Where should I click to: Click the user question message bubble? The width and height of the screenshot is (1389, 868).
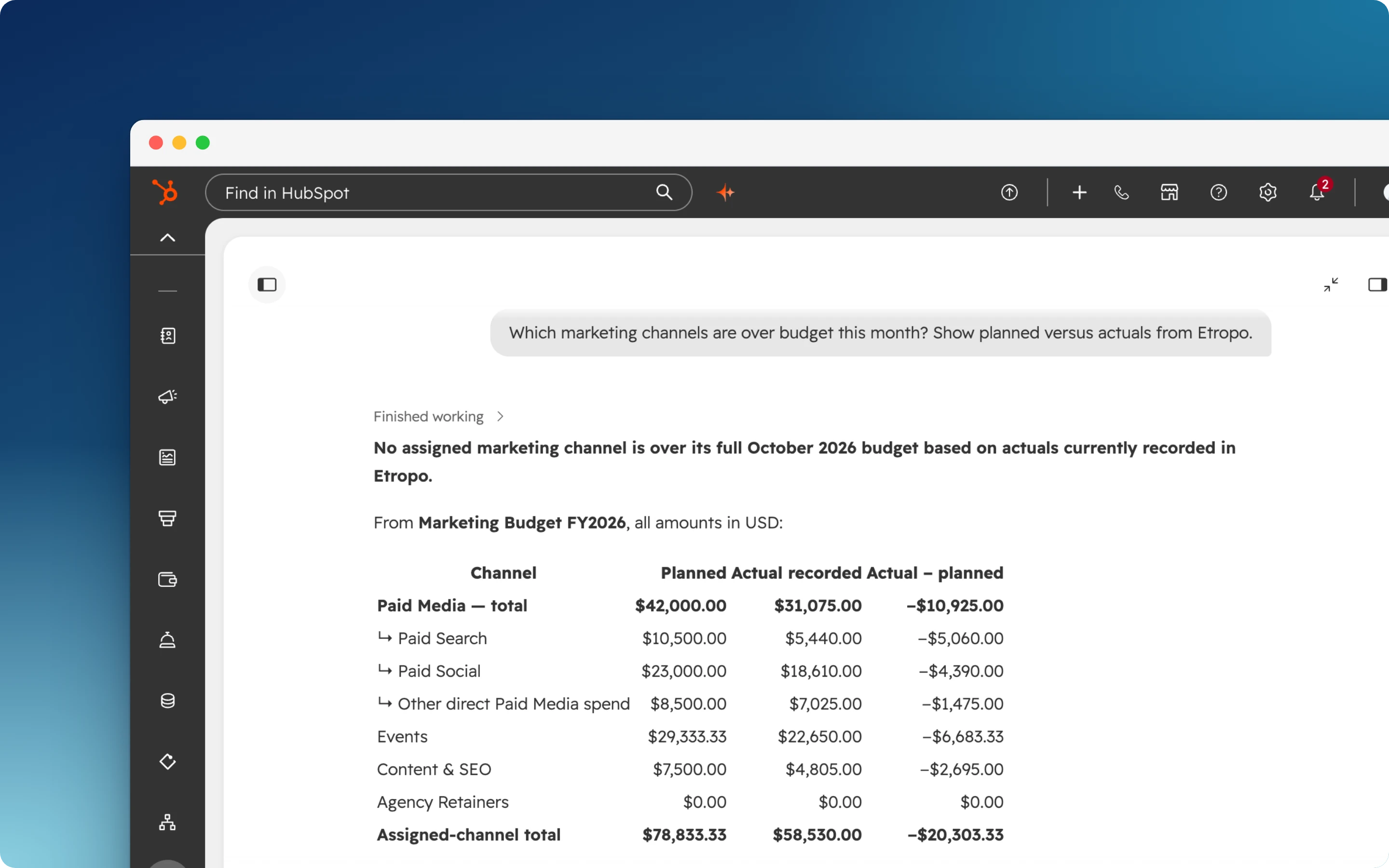click(881, 333)
